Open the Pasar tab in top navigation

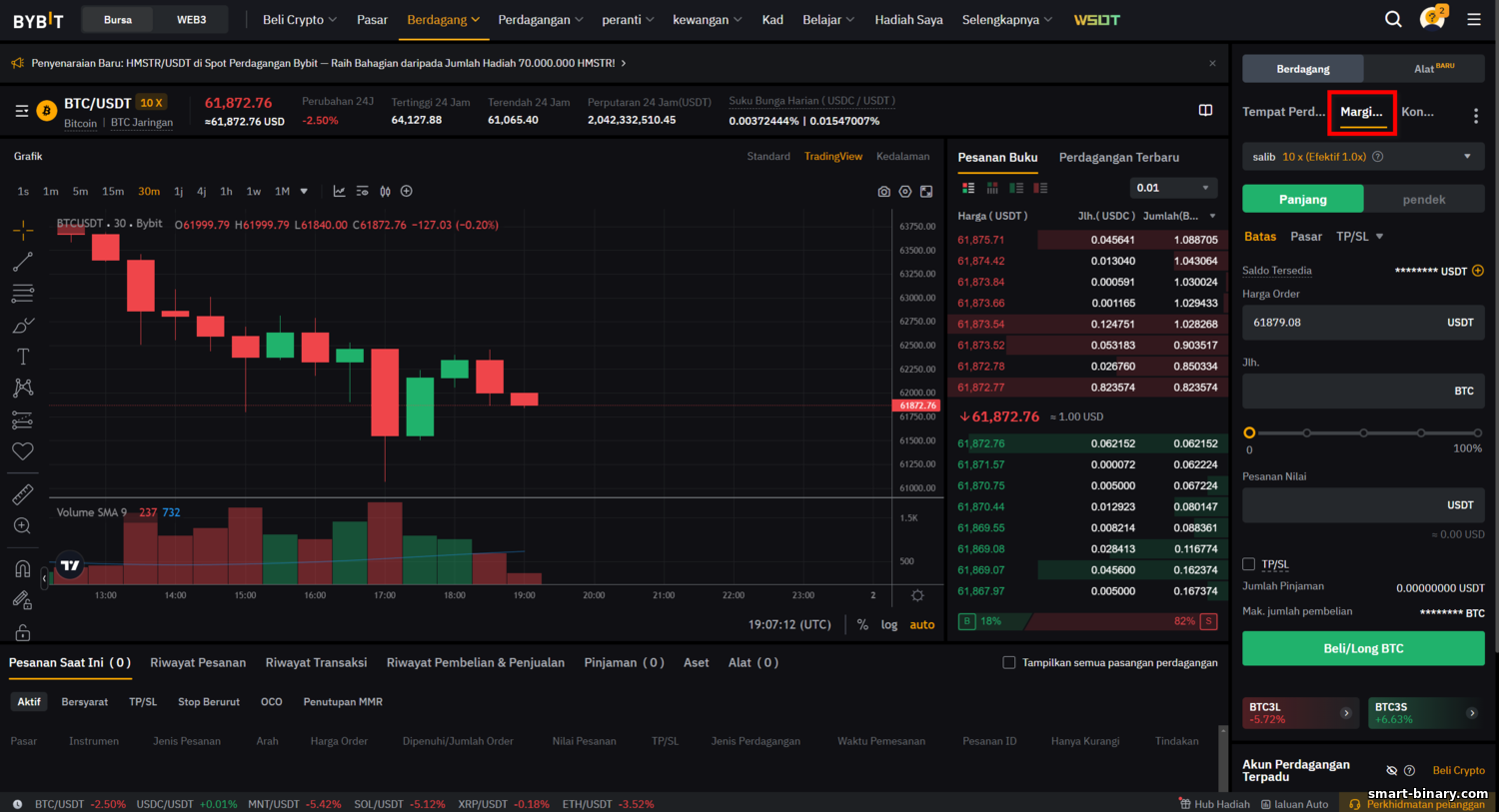(372, 19)
